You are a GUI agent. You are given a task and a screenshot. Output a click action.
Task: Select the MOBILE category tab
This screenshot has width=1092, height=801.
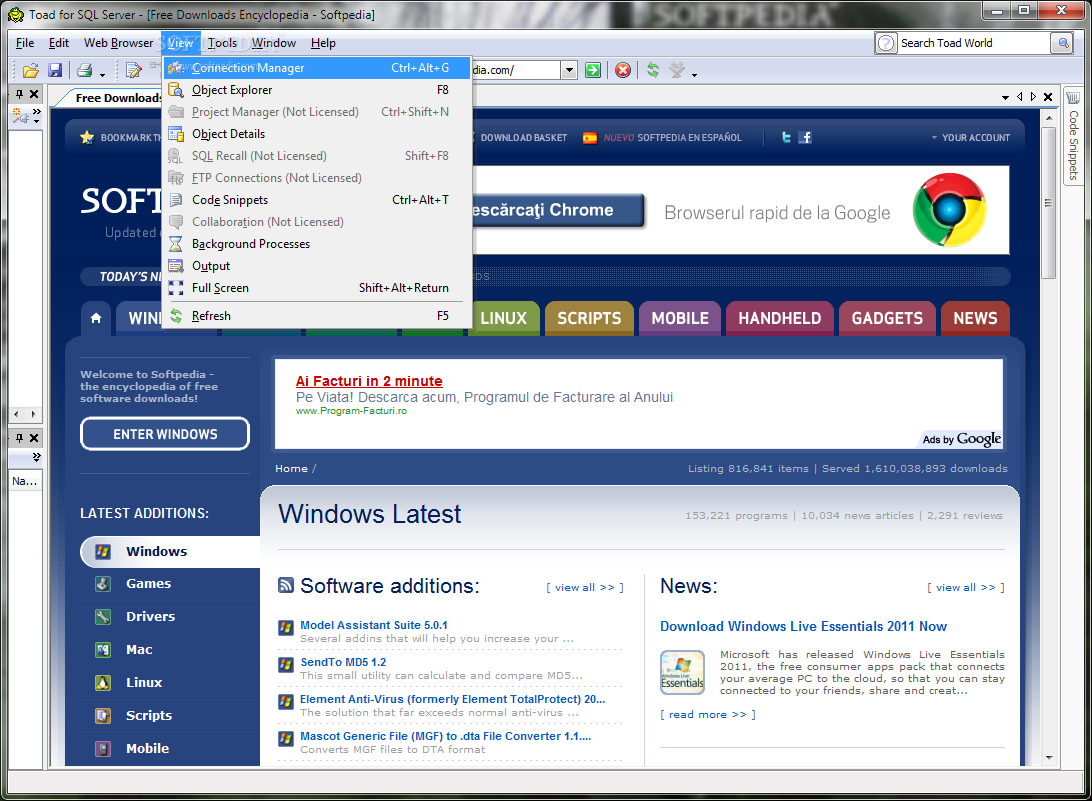[680, 318]
